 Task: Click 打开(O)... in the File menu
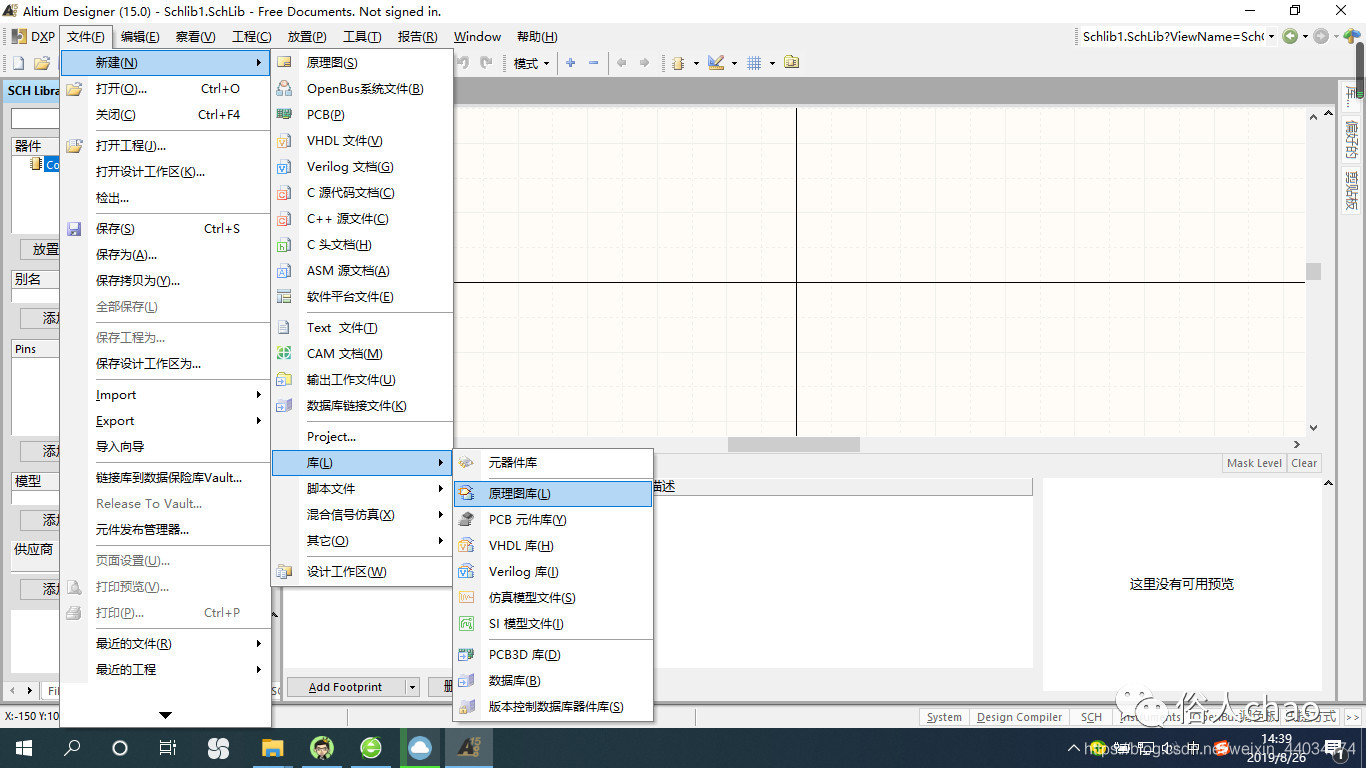pyautogui.click(x=165, y=89)
